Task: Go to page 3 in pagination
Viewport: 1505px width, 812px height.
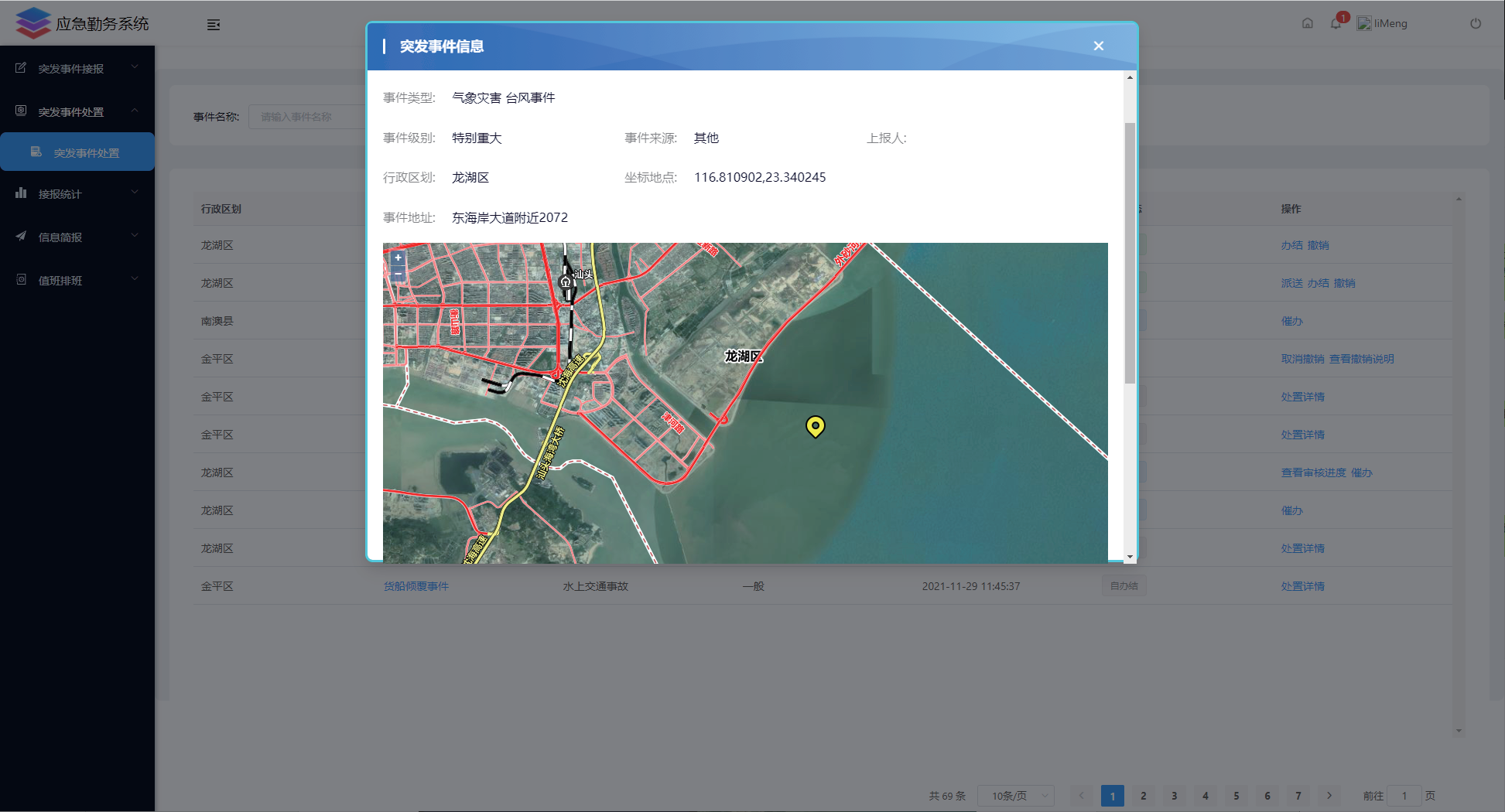Action: tap(1174, 796)
